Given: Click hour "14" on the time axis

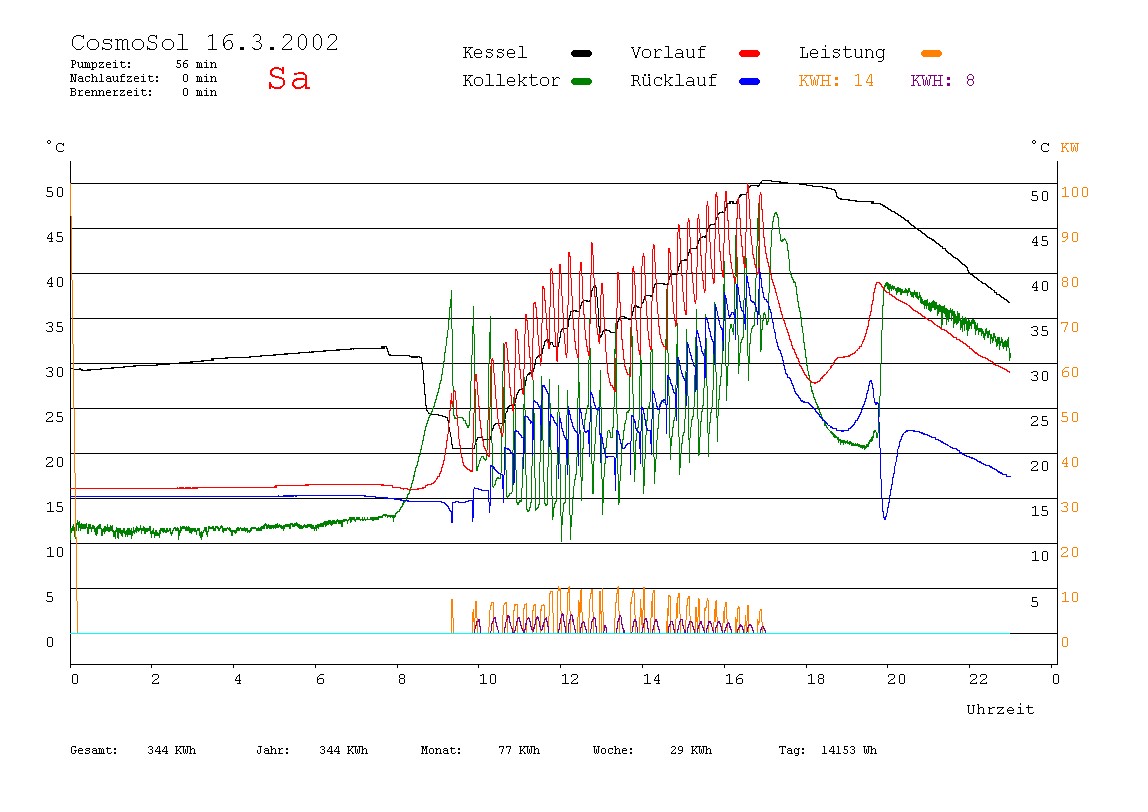Looking at the screenshot, I should click(652, 679).
